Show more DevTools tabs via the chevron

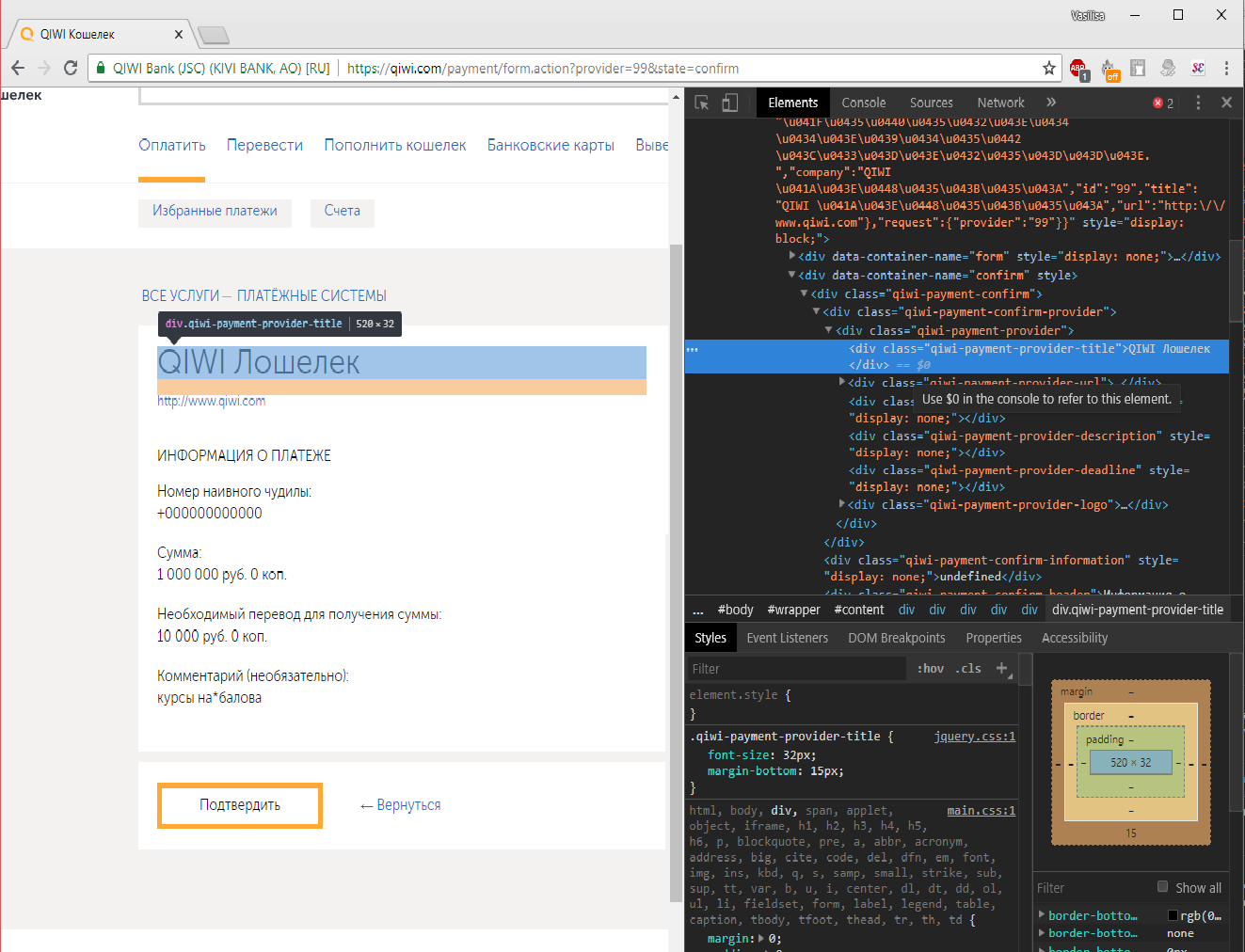[1051, 103]
